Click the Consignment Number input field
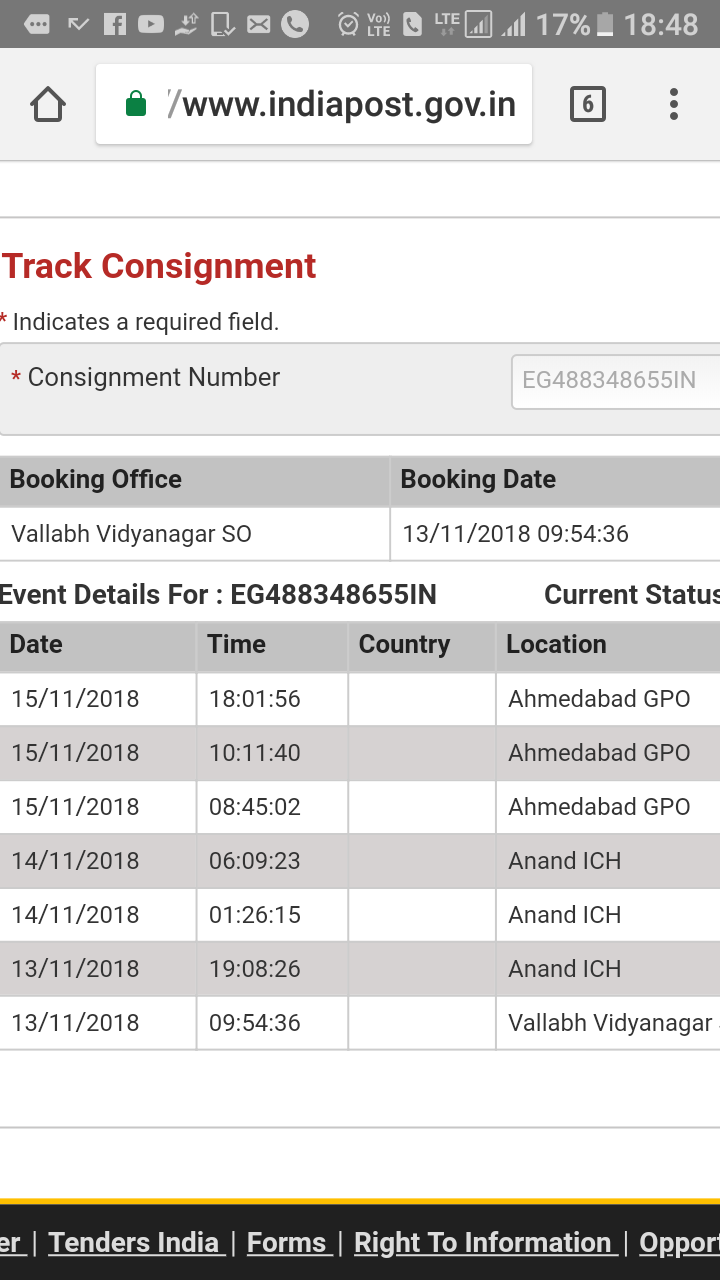 click(x=615, y=381)
